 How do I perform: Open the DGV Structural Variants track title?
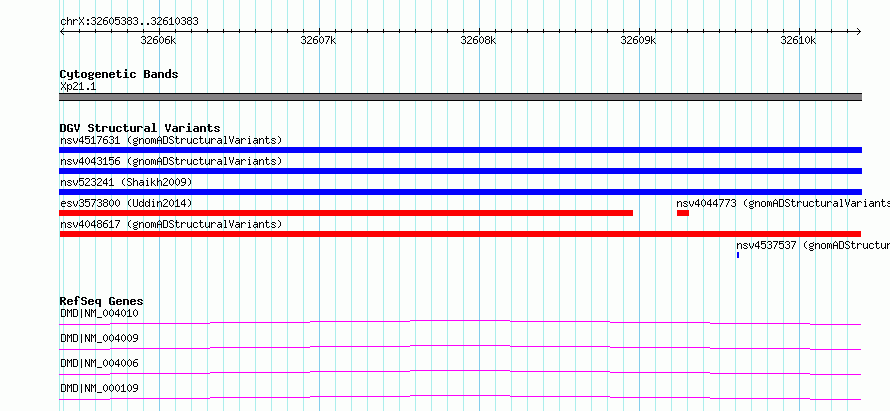pos(140,128)
